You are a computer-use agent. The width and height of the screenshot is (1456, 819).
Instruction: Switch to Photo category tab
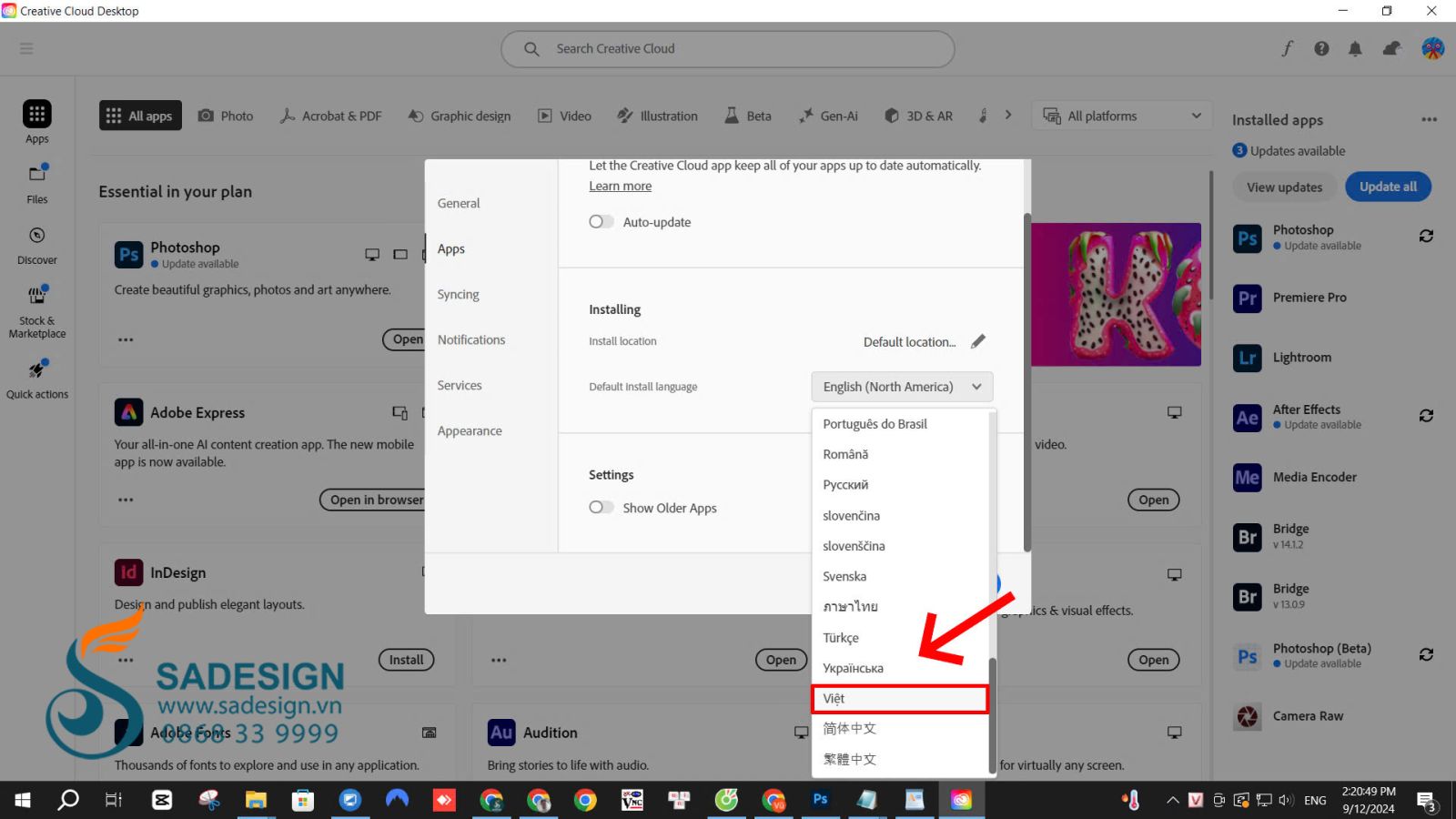click(x=226, y=116)
